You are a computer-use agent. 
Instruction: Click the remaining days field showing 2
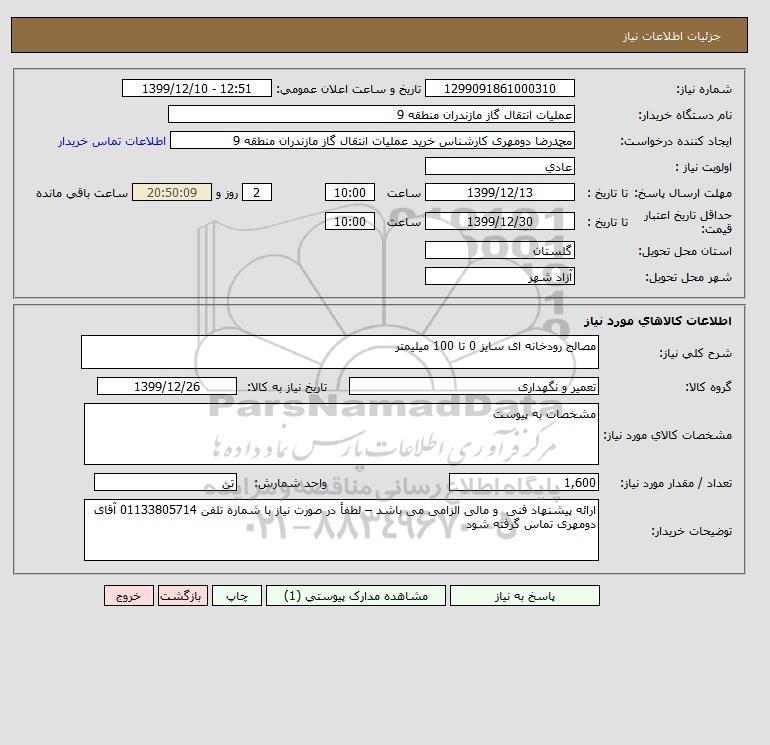[257, 193]
